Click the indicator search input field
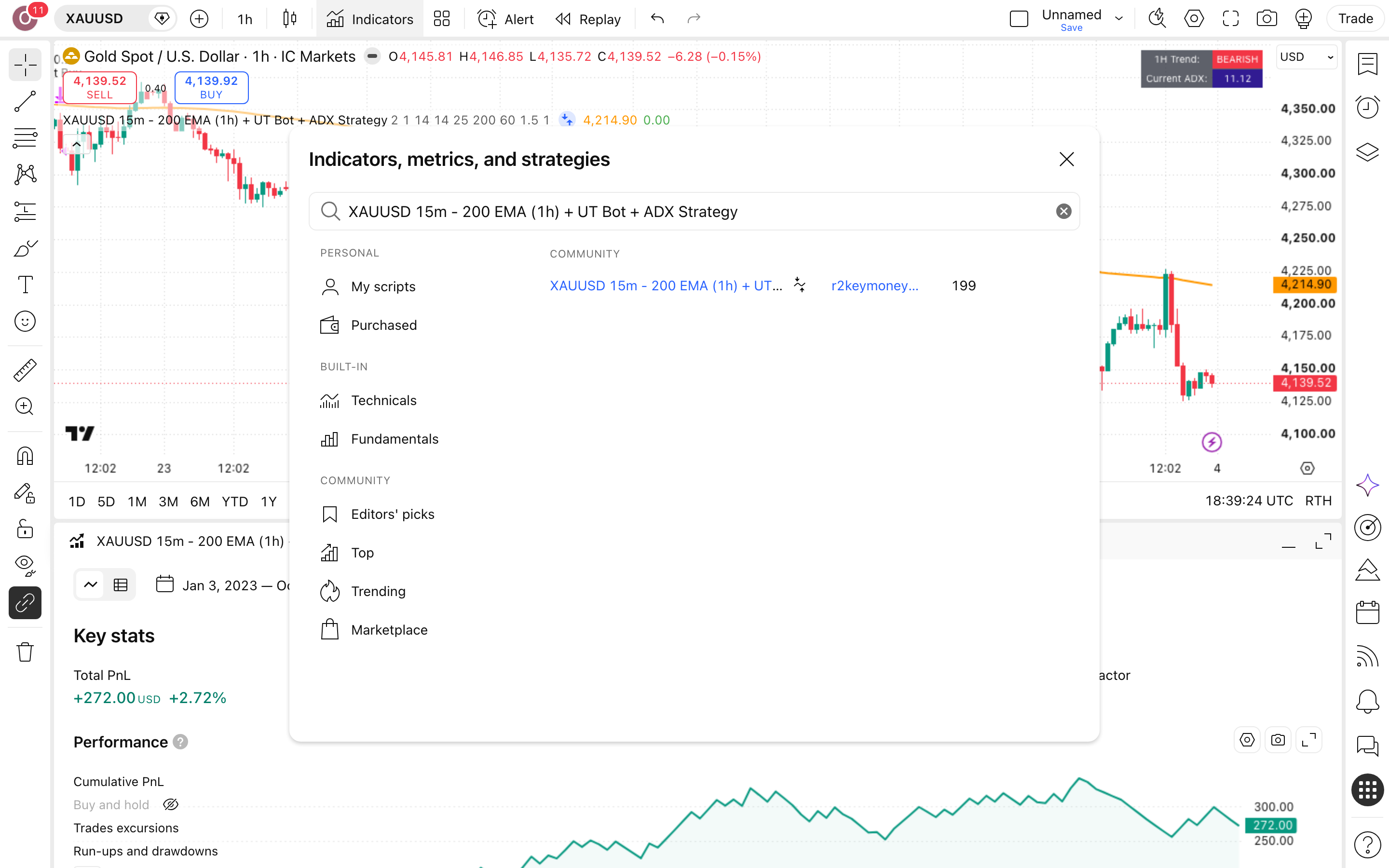 [694, 211]
